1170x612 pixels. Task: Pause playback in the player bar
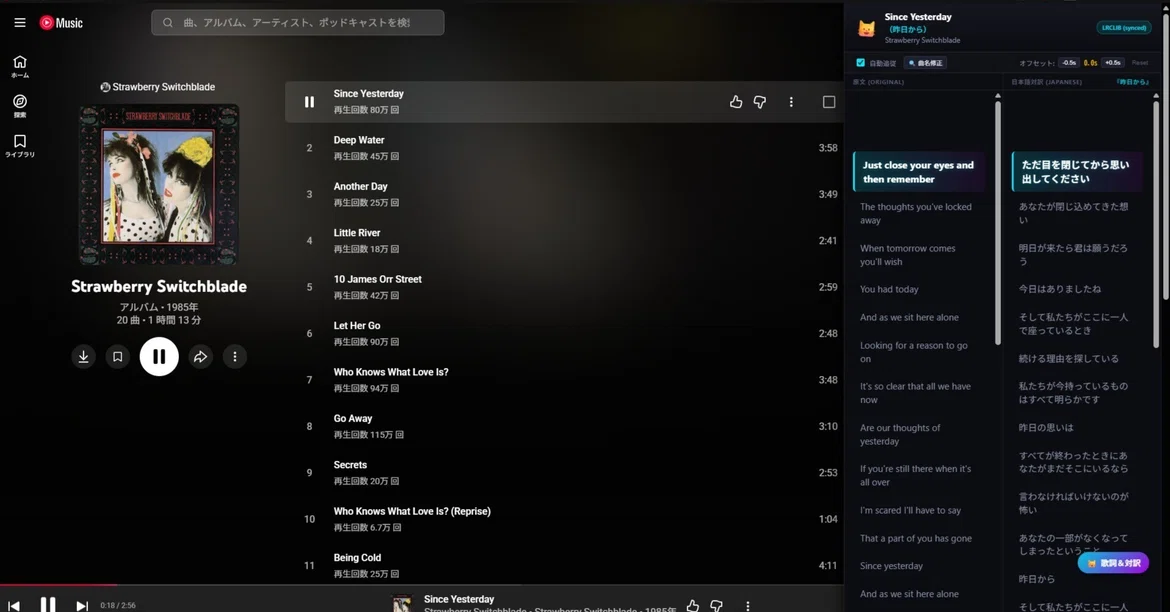[x=48, y=605]
